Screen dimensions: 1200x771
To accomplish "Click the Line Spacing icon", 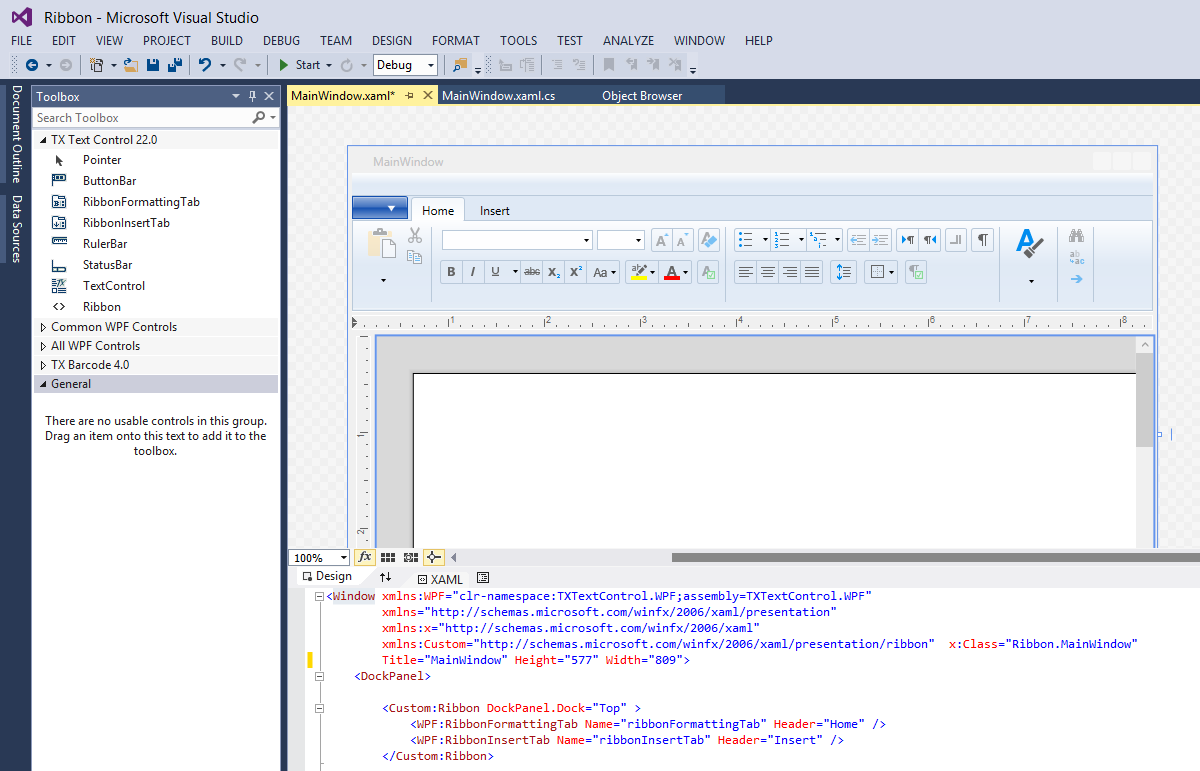I will [843, 272].
